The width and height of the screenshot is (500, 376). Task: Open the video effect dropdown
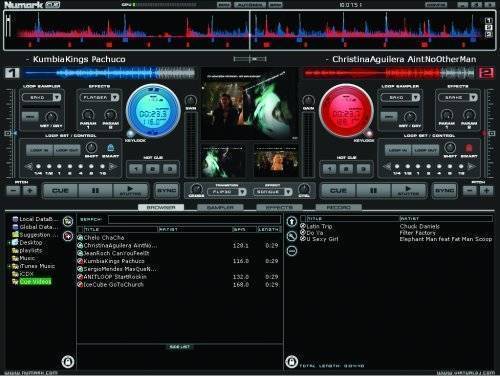288,192
